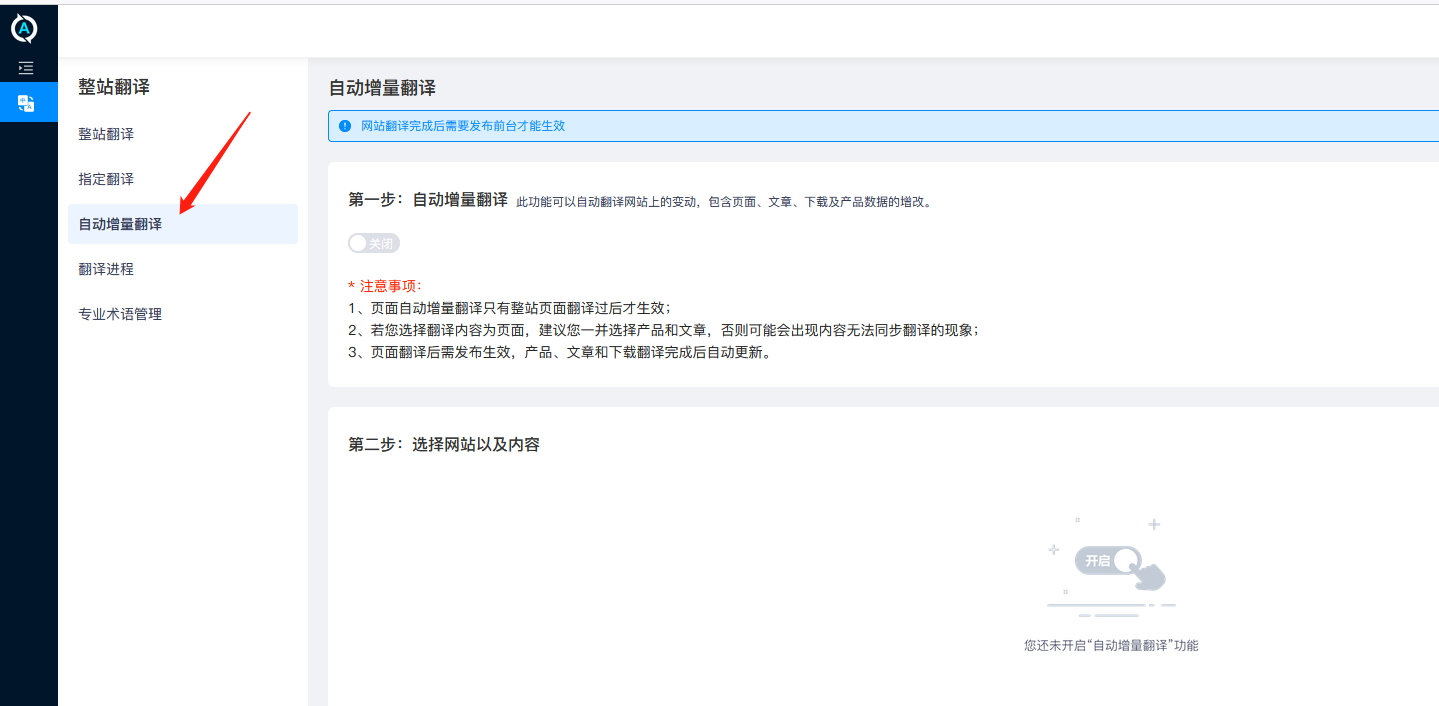Click the plus decoration near the illustration
This screenshot has width=1439, height=706.
(1154, 523)
